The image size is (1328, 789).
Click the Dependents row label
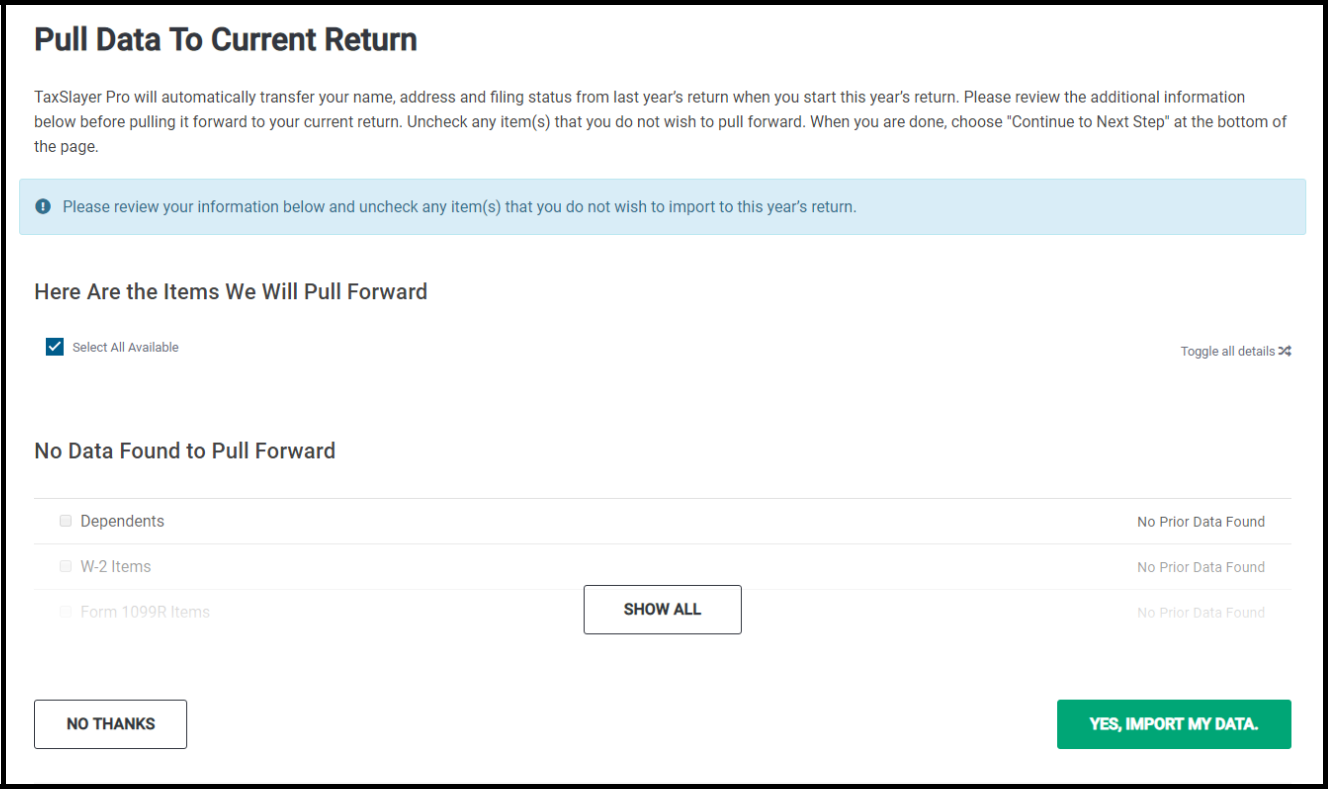(122, 521)
